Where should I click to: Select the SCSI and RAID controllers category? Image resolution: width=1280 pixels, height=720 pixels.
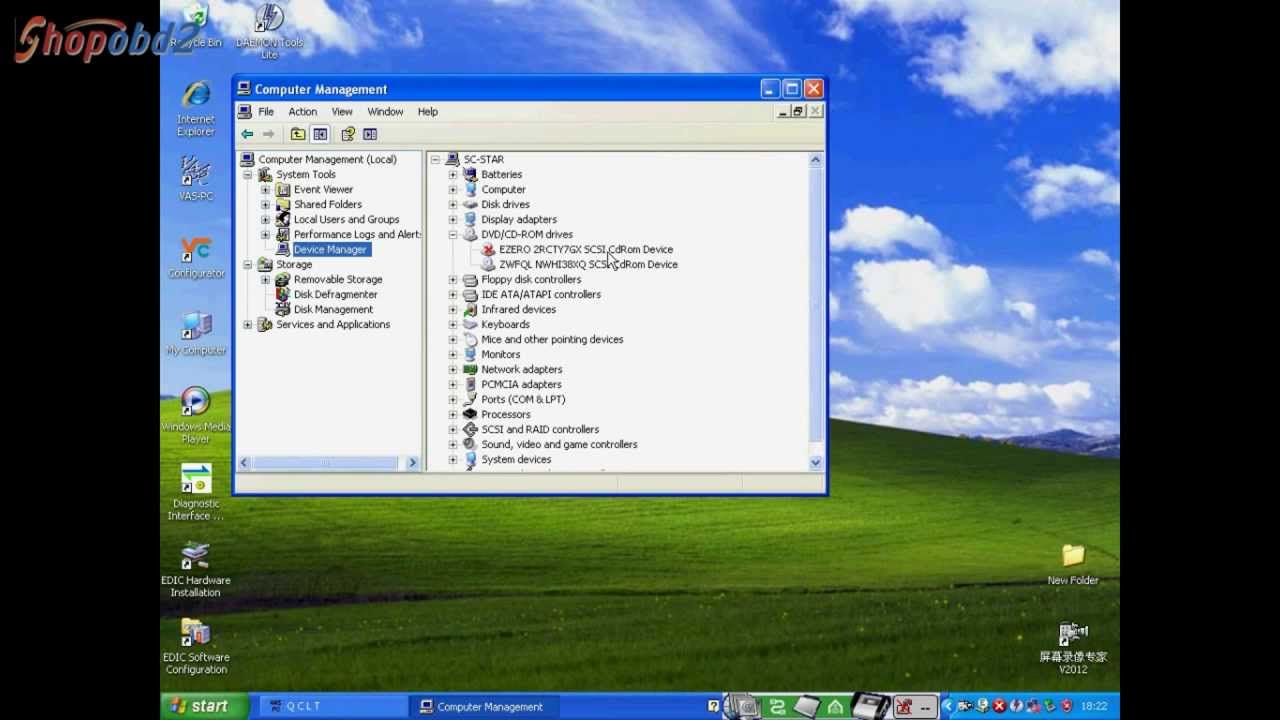point(540,429)
